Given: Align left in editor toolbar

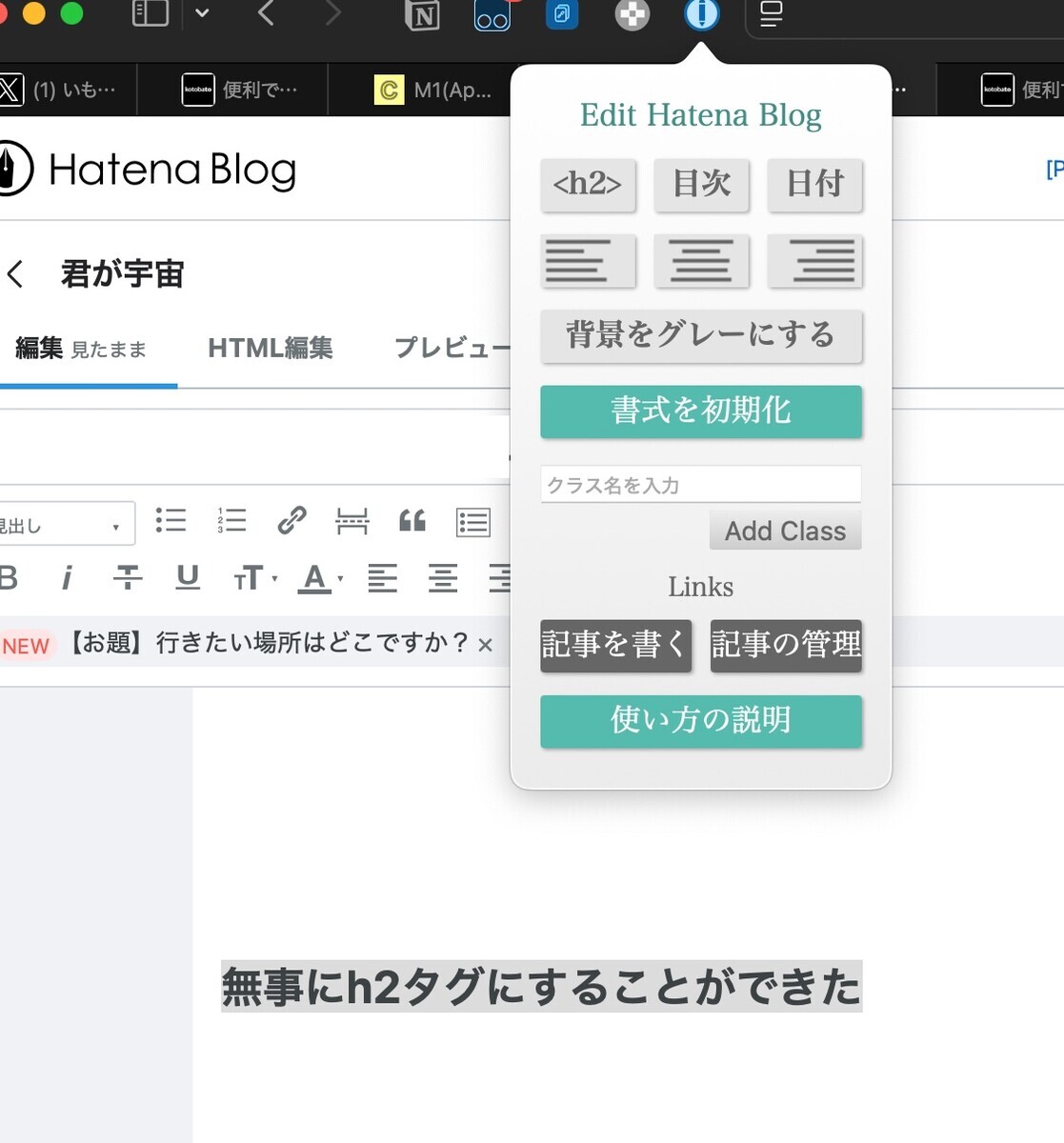Looking at the screenshot, I should 382,578.
